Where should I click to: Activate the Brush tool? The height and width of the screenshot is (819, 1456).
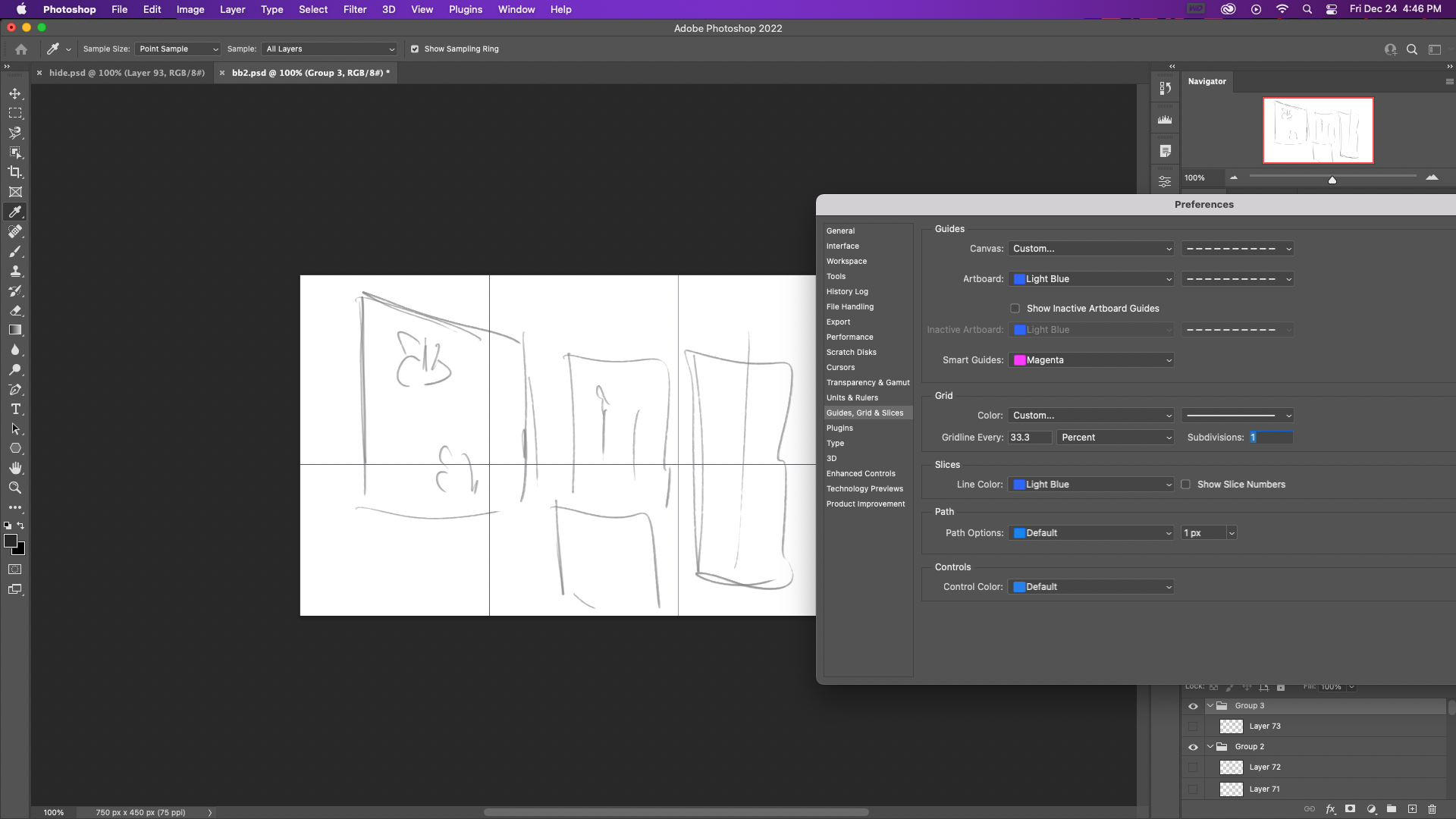(x=15, y=252)
